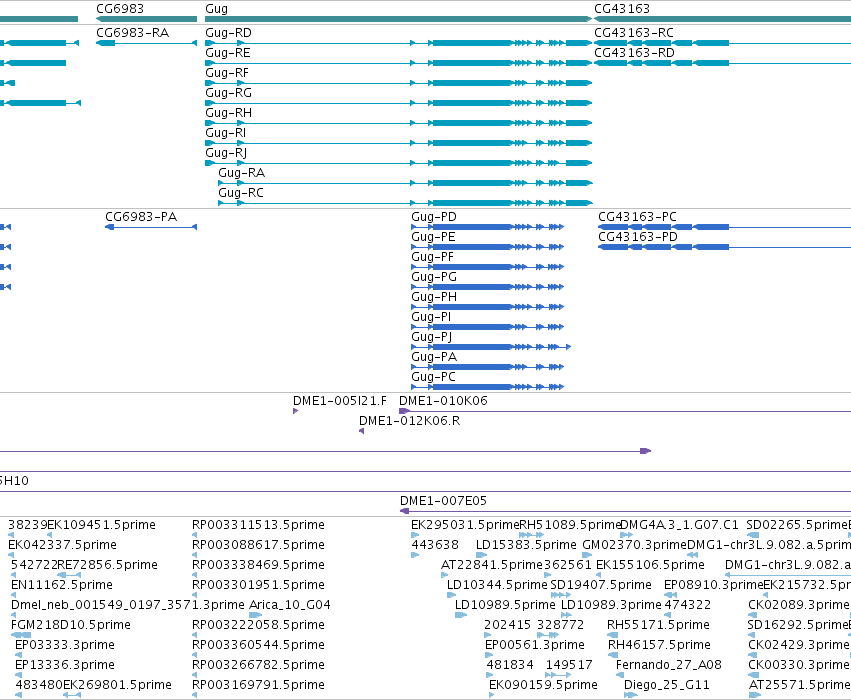This screenshot has height=700, width=851.
Task: Select feature DME1-005I21.F
Action: [x=340, y=401]
